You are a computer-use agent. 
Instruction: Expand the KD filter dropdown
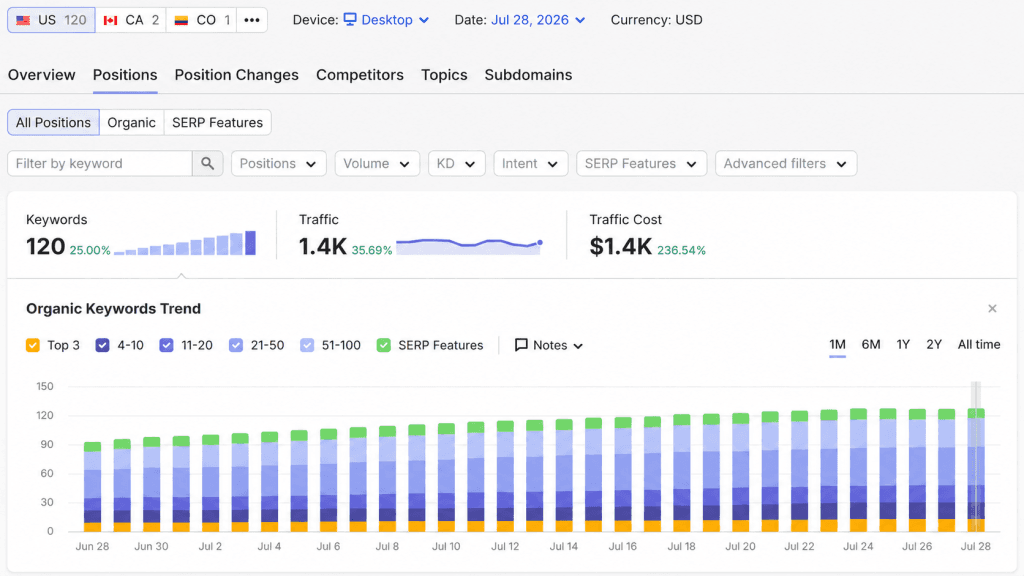(456, 163)
